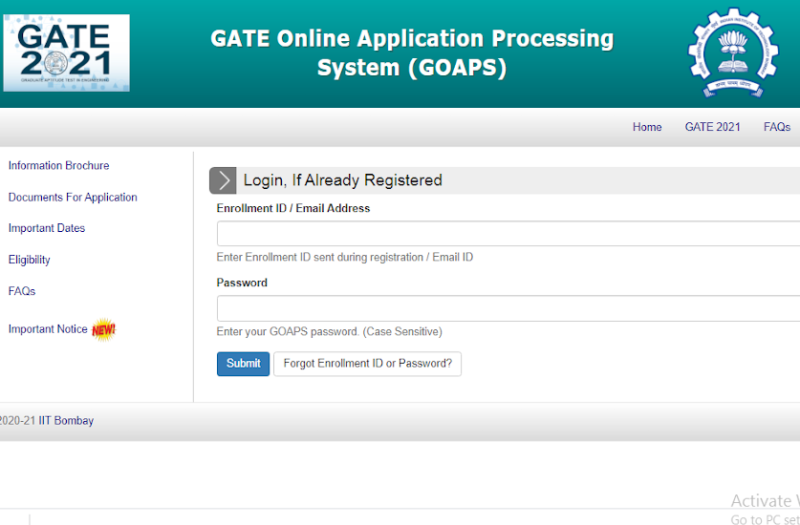This screenshot has height=525, width=800.
Task: Click Forgot Enrollment ID or Password button
Action: pos(367,364)
